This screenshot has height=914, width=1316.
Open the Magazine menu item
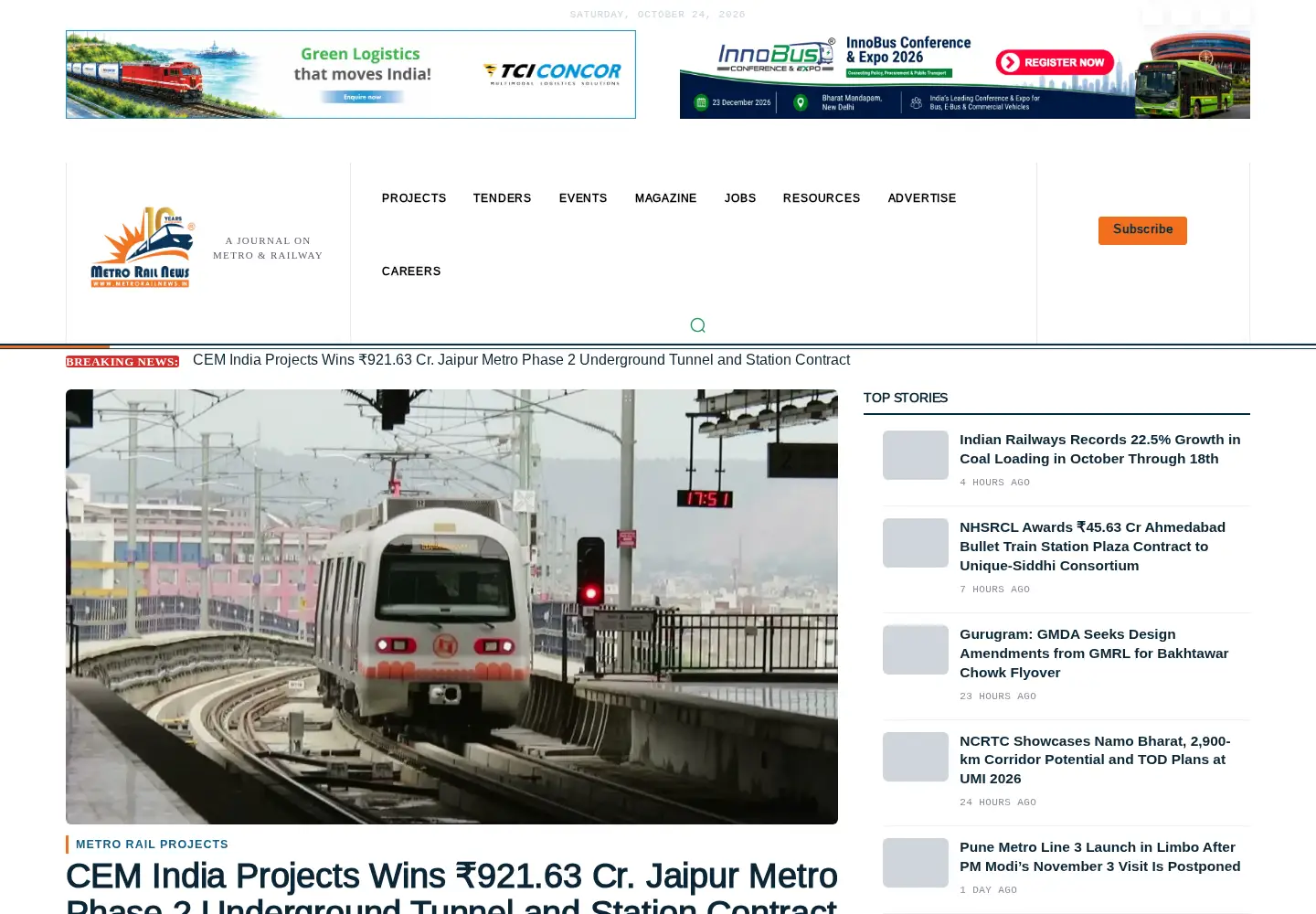(665, 198)
